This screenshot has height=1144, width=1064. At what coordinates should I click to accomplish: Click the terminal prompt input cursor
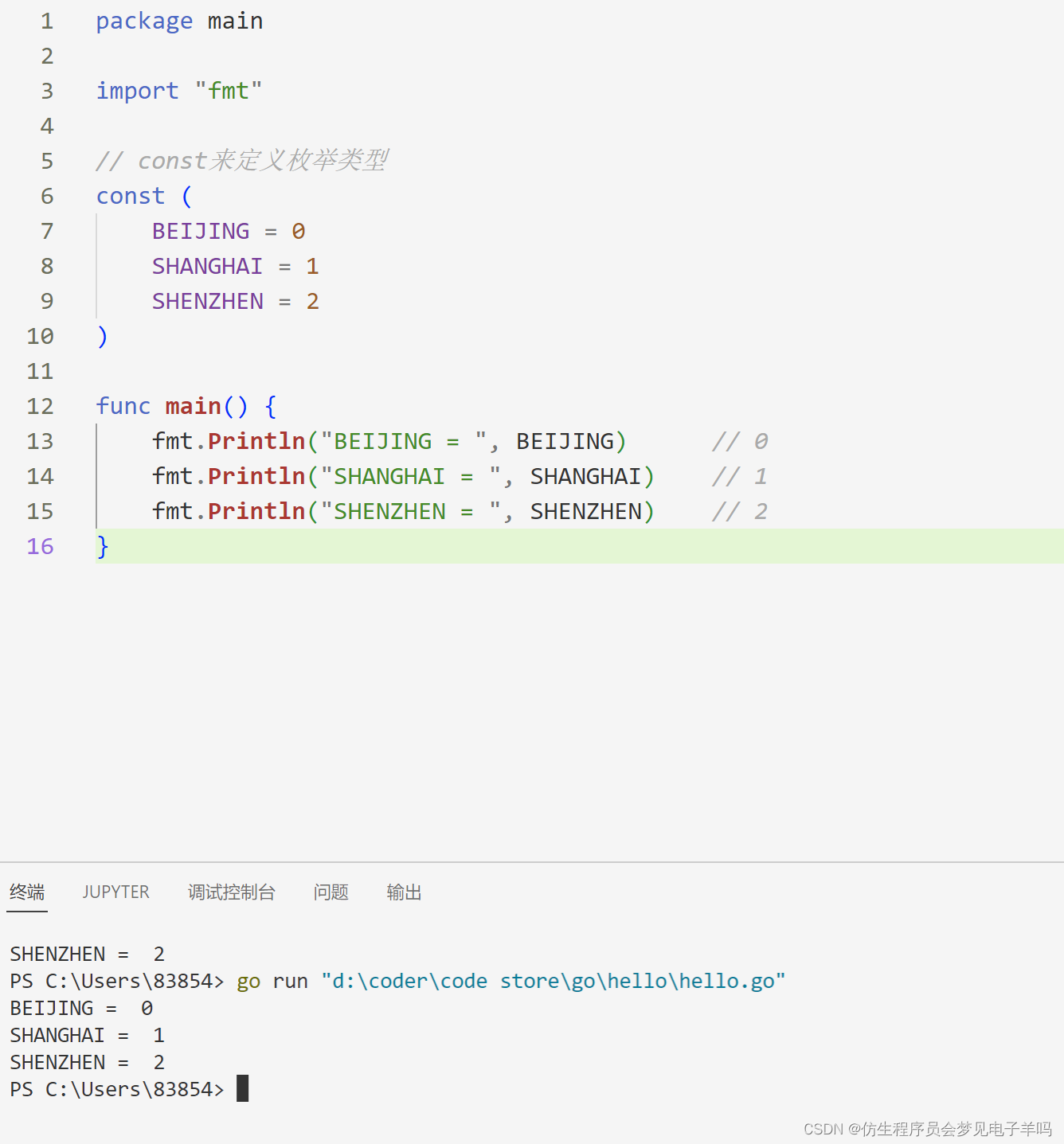243,1088
